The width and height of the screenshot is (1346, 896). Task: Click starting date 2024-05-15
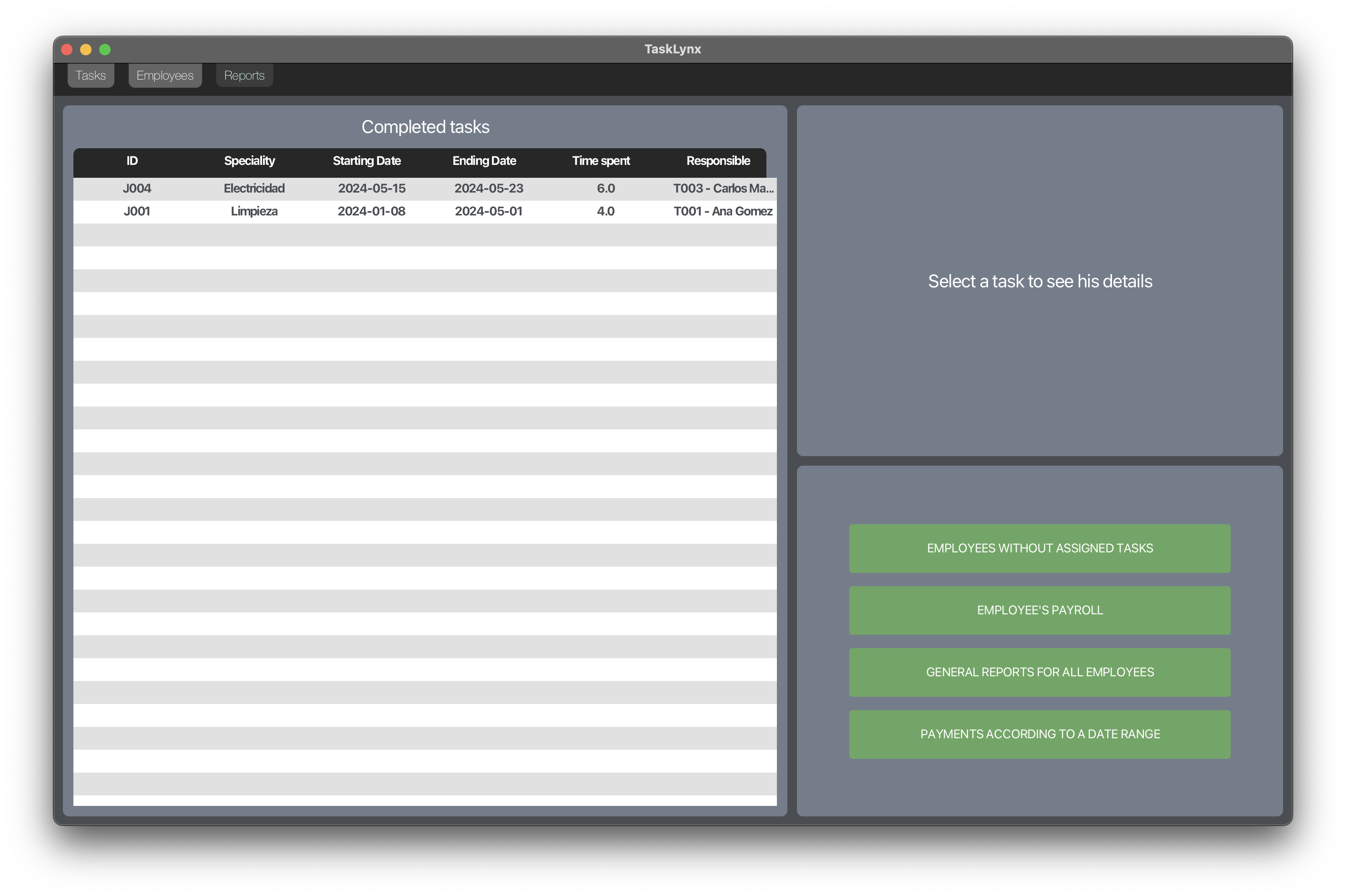(372, 189)
